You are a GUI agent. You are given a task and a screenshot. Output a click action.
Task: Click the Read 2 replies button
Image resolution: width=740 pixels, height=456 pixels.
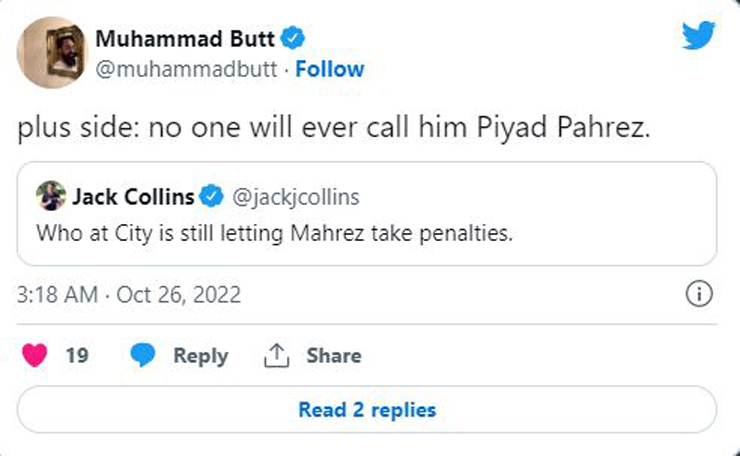[x=367, y=409]
